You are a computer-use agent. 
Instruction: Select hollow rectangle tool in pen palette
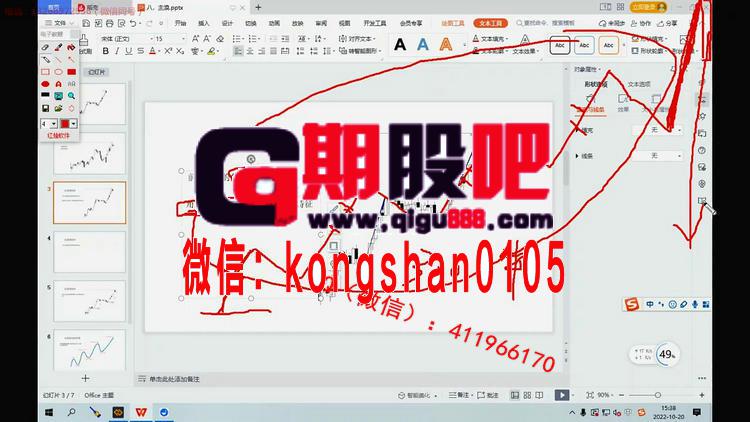coord(45,72)
